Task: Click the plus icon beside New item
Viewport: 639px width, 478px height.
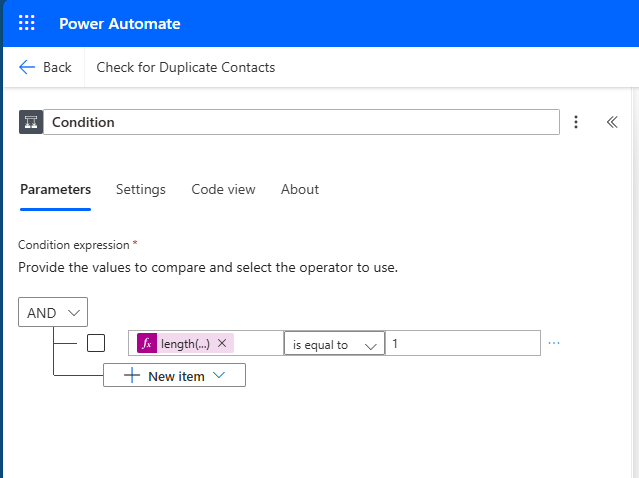Action: tap(132, 376)
